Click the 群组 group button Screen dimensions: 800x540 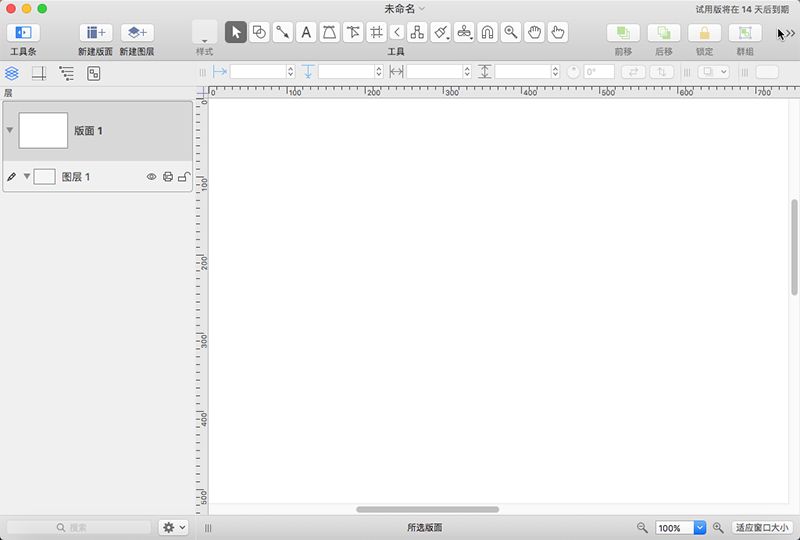[x=745, y=33]
